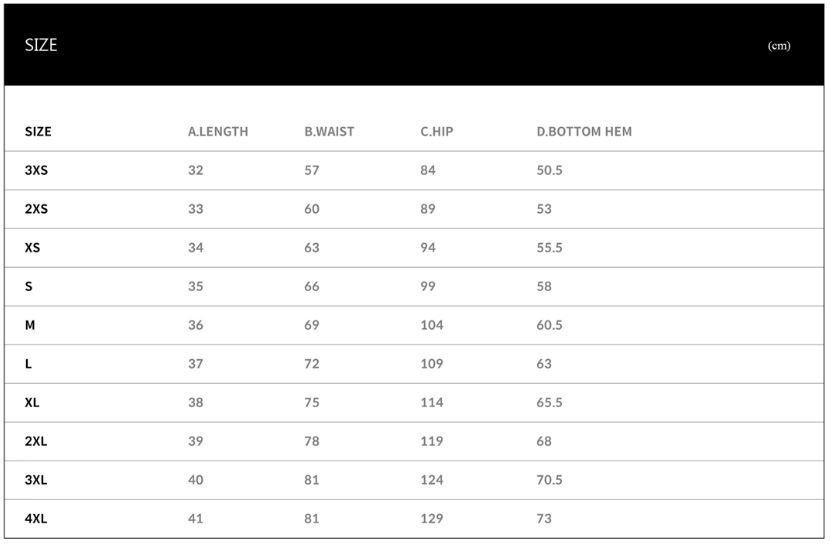Click the XL size row label
Screen dimensions: 830x546
(x=32, y=402)
